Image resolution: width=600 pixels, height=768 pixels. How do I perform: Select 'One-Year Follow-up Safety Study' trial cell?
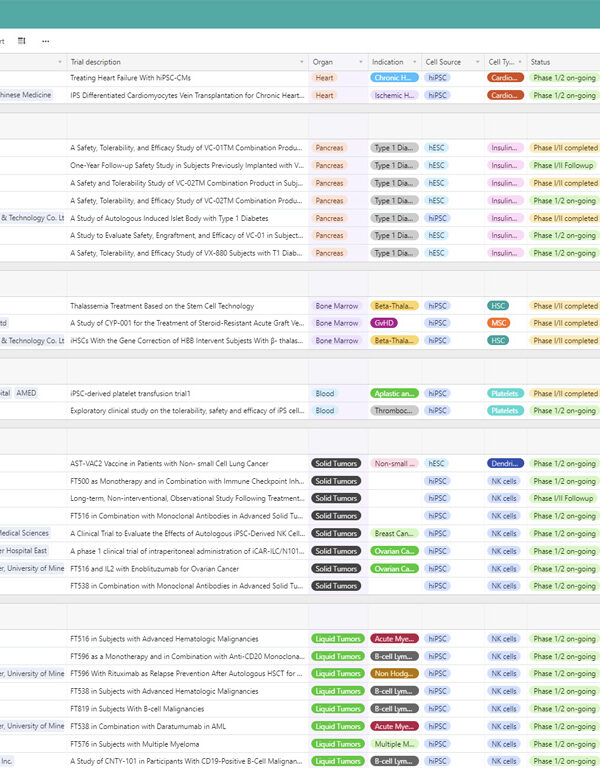point(188,166)
